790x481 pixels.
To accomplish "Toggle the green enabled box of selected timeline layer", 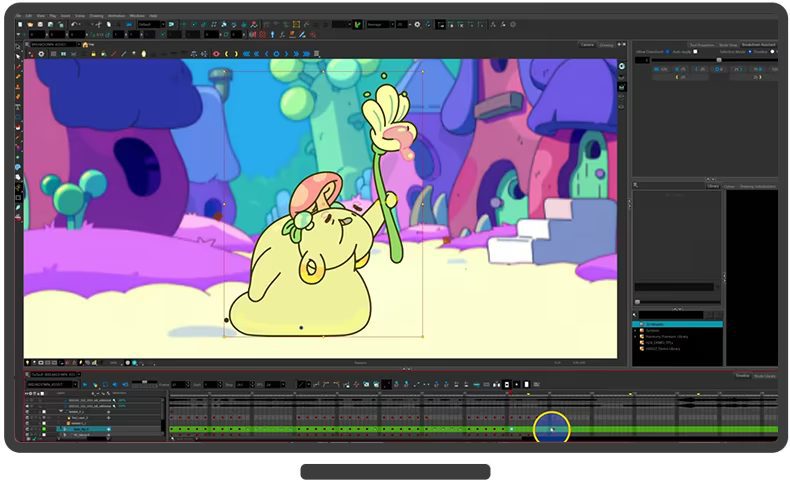I will click(x=44, y=429).
